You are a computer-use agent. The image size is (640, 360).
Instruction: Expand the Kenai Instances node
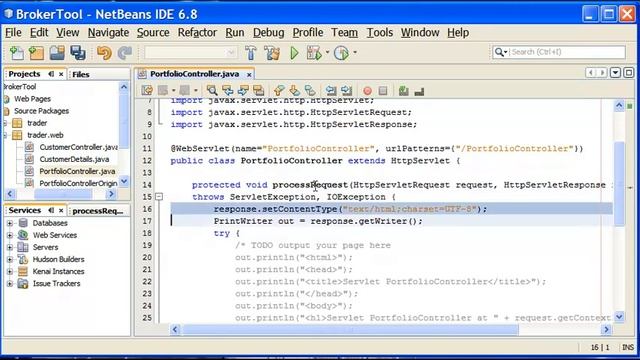tap(10, 271)
